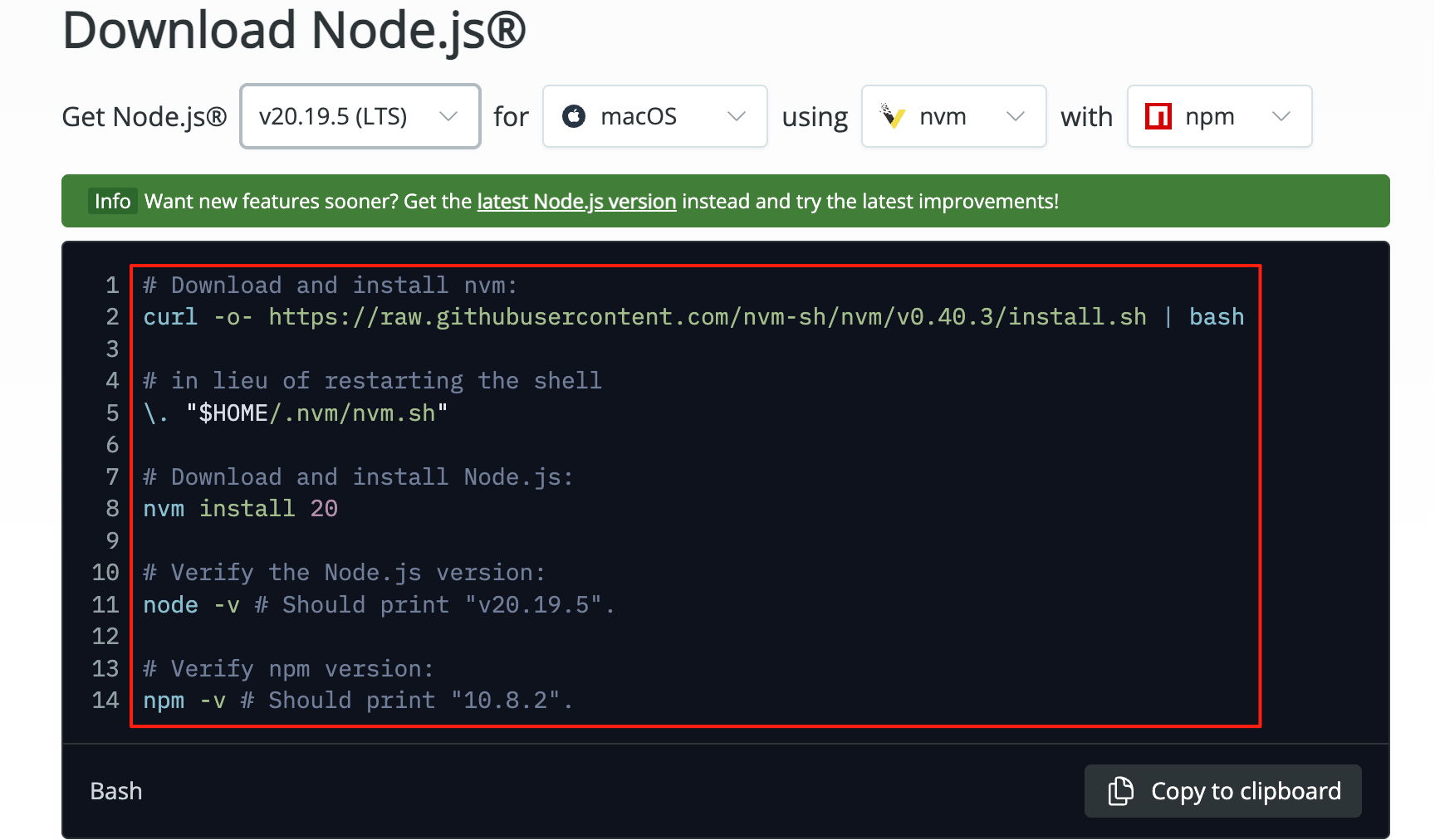Click the Bash language label

(116, 791)
